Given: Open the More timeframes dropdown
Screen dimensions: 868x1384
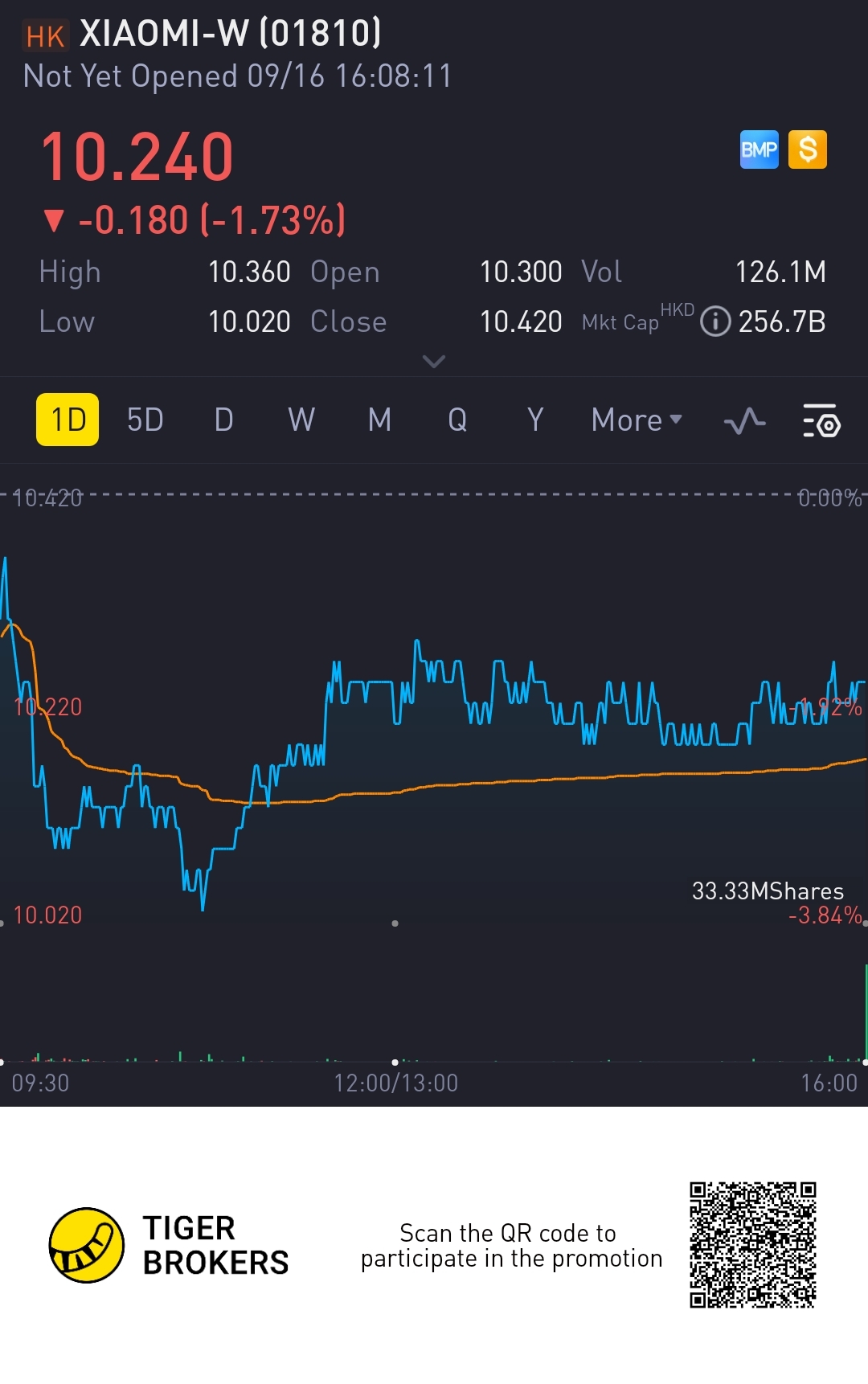Looking at the screenshot, I should point(637,420).
